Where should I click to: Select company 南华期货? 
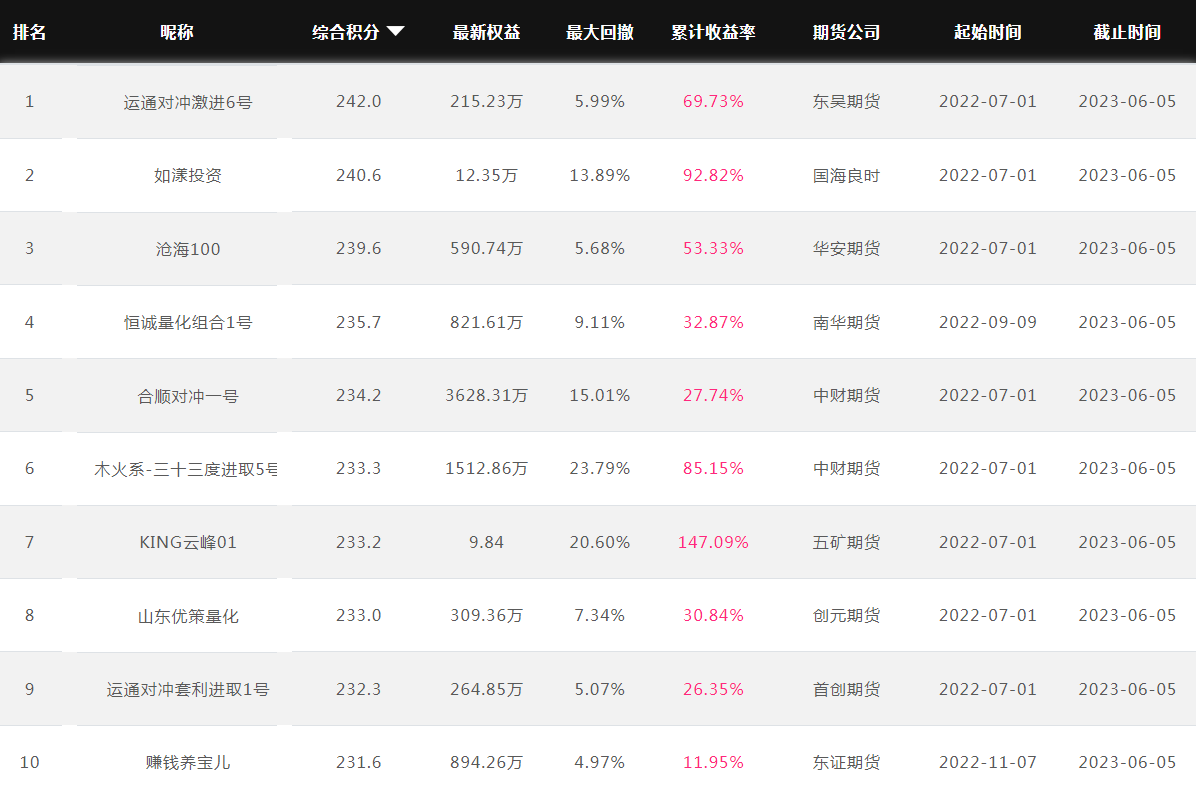click(847, 322)
